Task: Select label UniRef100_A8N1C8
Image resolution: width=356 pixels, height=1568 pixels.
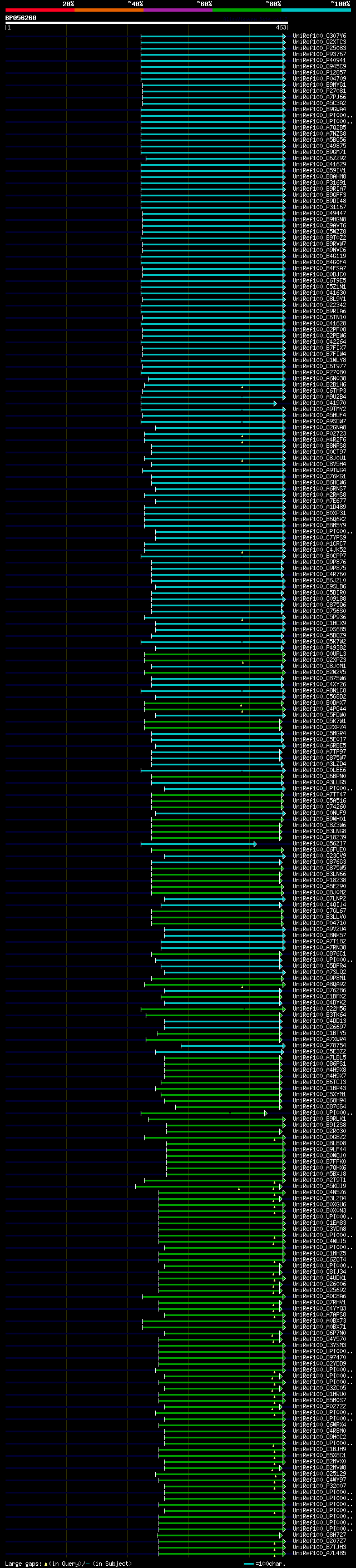Action: (319, 690)
